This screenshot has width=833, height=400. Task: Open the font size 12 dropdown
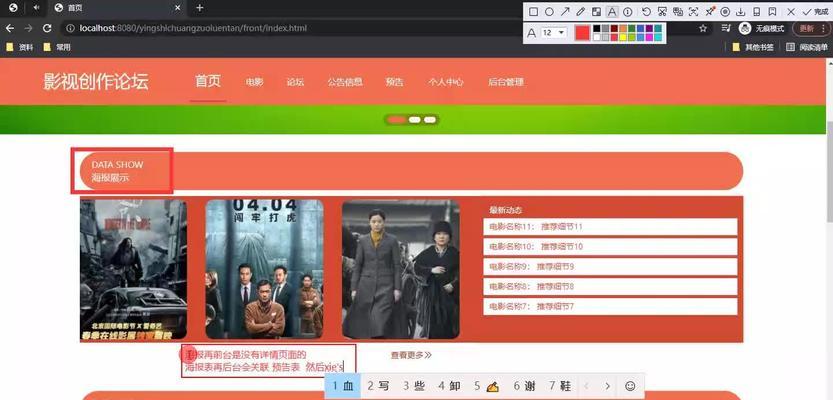click(554, 33)
